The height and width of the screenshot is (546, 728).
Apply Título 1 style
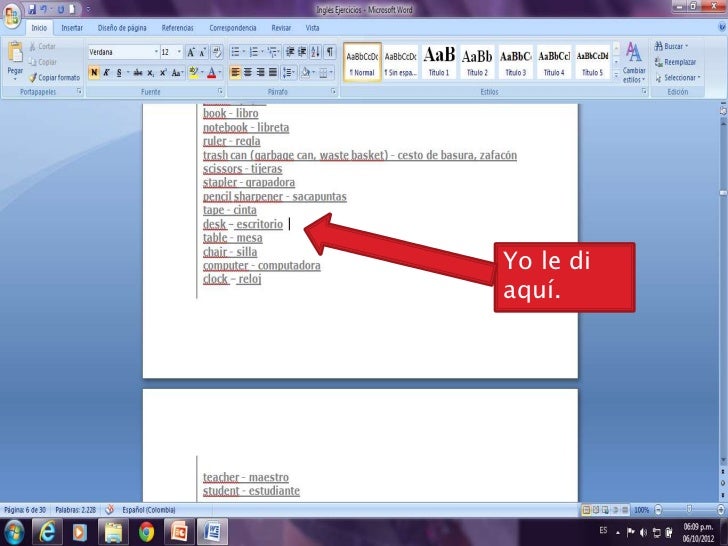[x=439, y=62]
